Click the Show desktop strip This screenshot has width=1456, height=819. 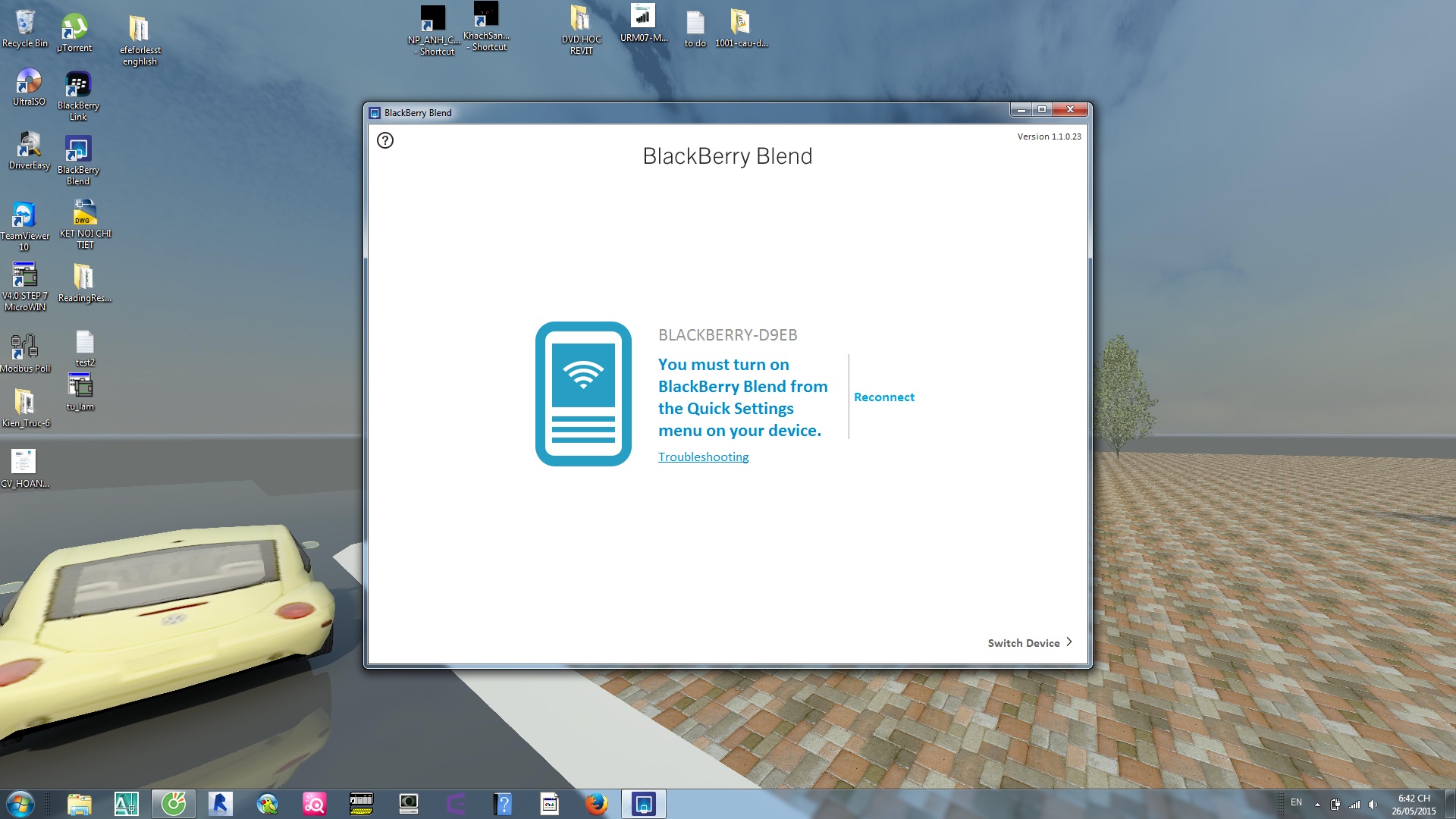[x=1450, y=804]
